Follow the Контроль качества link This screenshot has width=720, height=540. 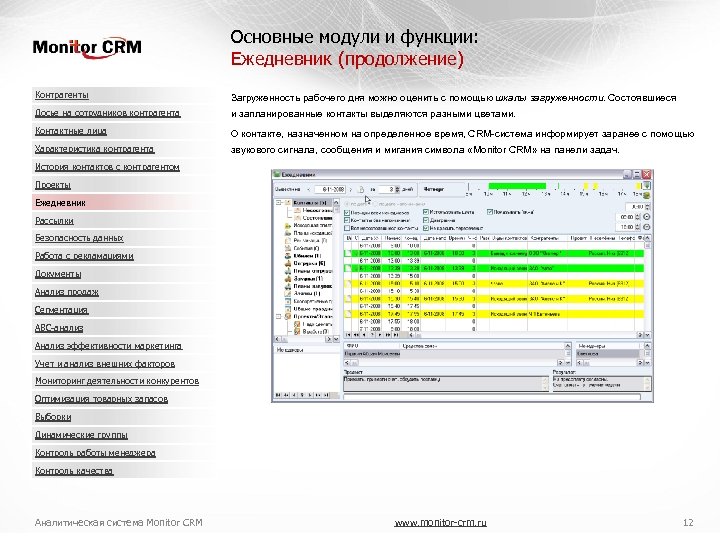[x=74, y=471]
